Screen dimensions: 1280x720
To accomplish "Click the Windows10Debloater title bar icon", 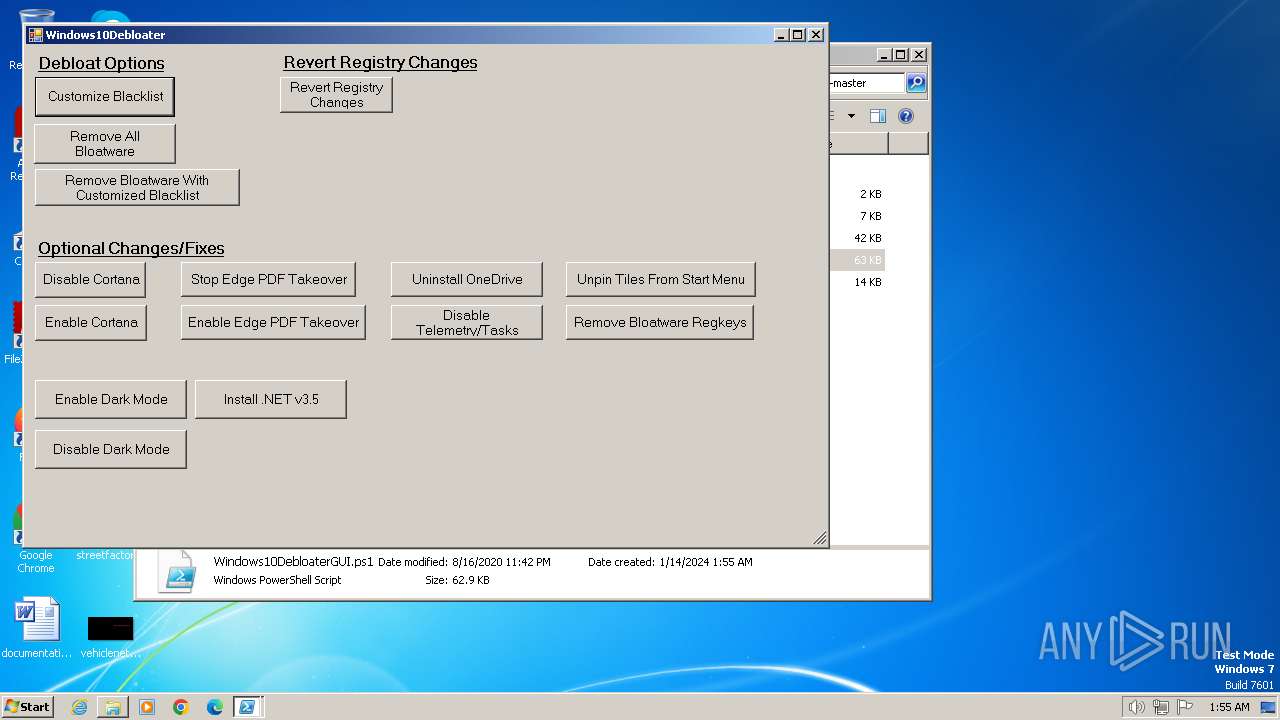I will (35, 34).
